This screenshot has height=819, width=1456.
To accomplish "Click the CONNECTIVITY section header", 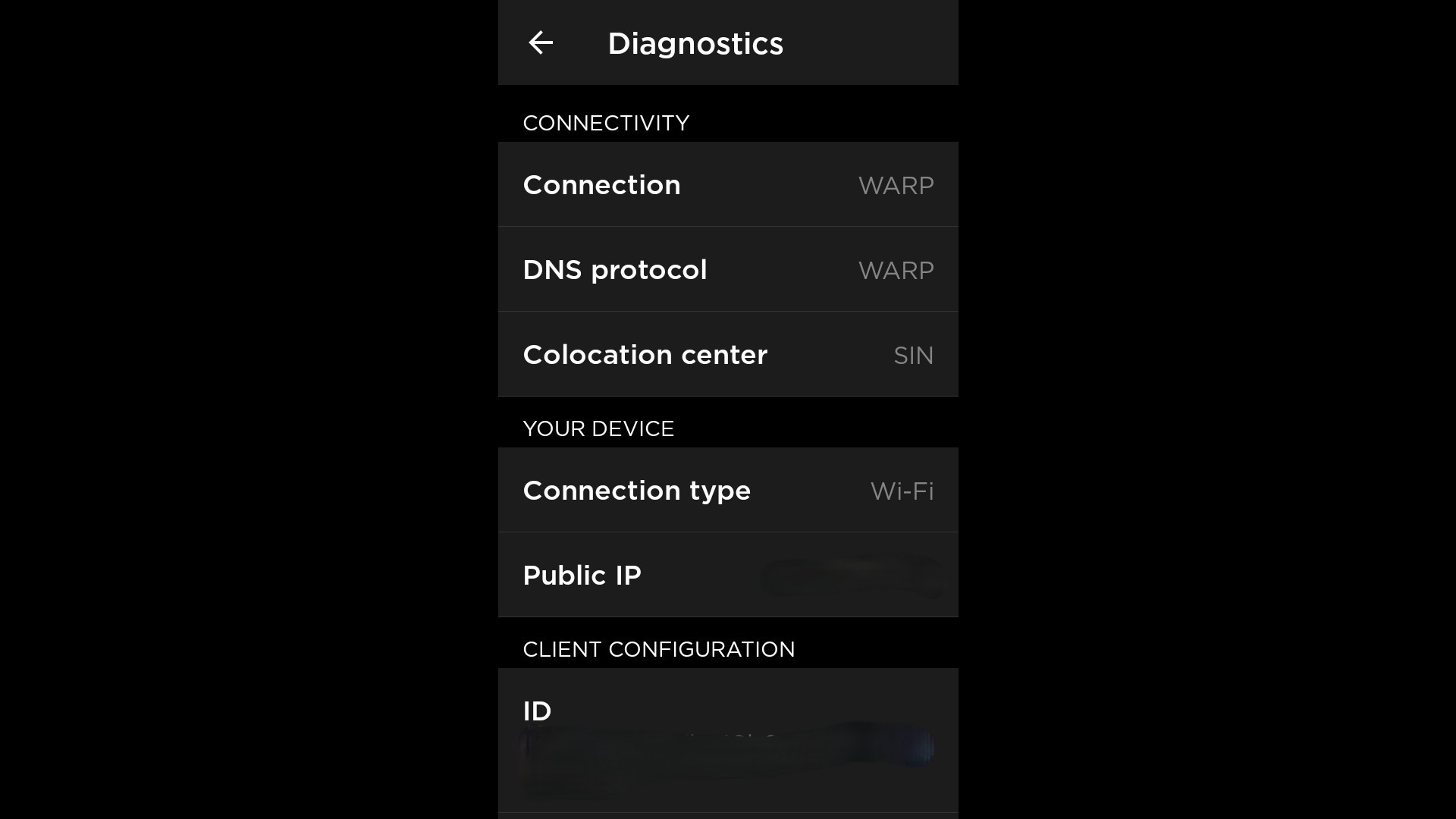I will tap(606, 123).
